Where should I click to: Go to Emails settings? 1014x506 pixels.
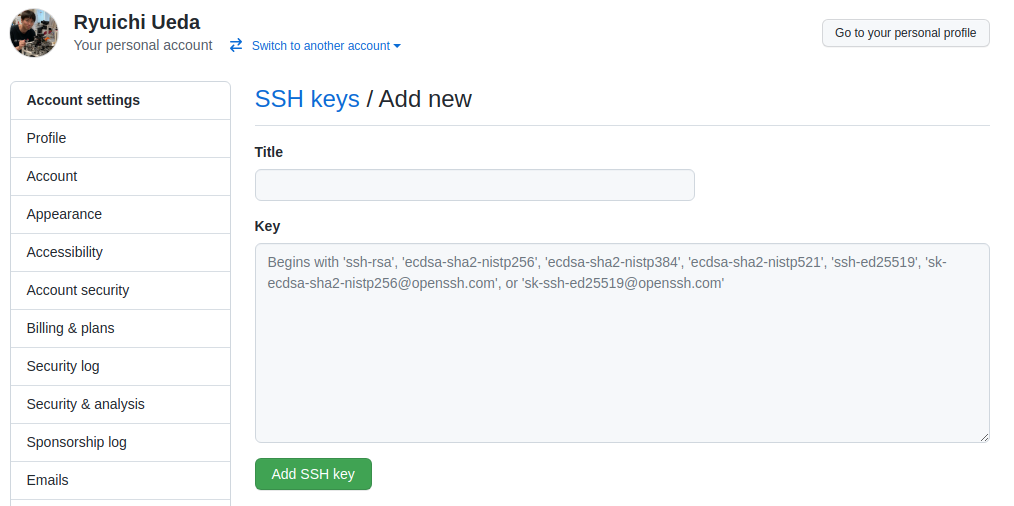pyautogui.click(x=48, y=480)
